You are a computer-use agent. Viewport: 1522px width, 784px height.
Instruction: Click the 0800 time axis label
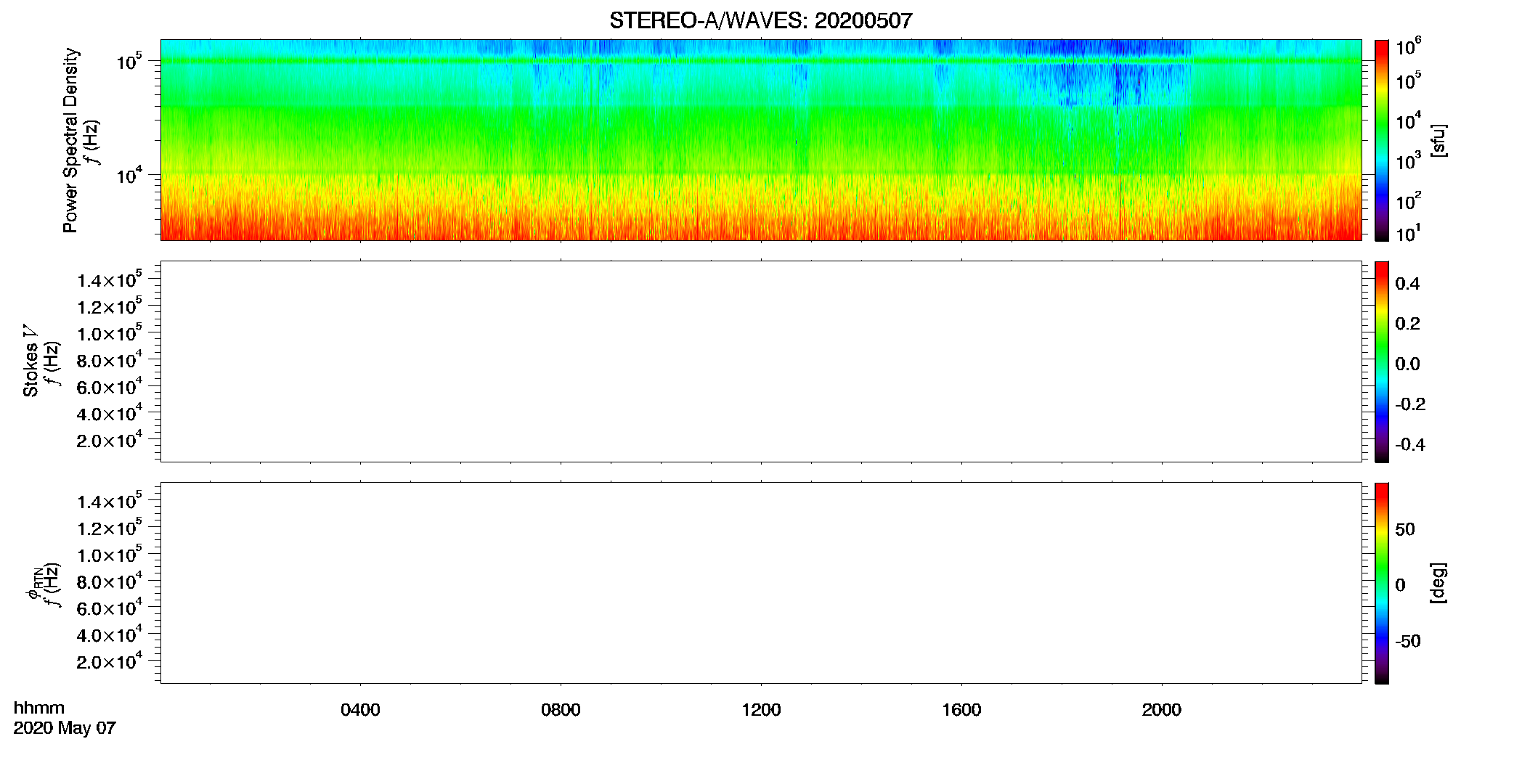[561, 710]
